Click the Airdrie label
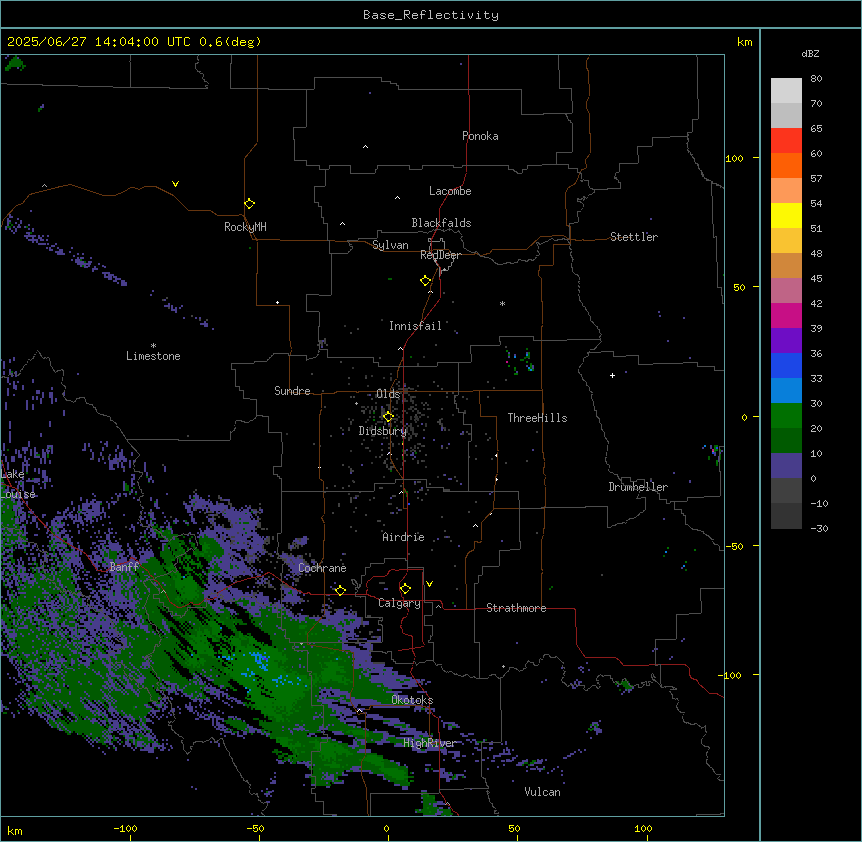The width and height of the screenshot is (862, 842). coord(403,537)
